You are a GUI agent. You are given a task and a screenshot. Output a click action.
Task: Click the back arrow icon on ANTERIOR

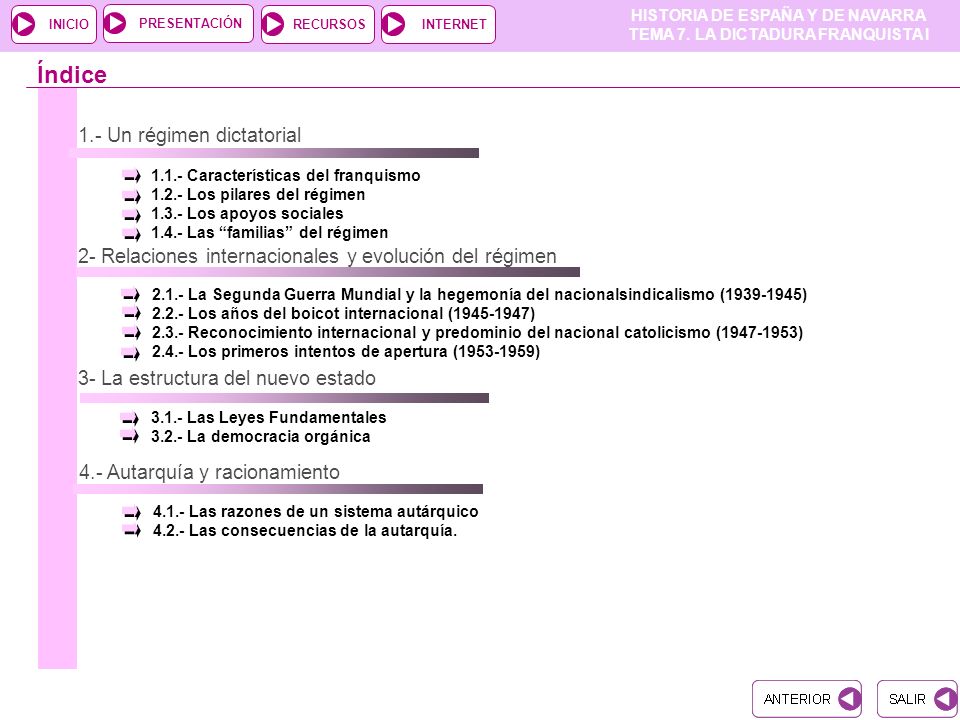pos(849,699)
